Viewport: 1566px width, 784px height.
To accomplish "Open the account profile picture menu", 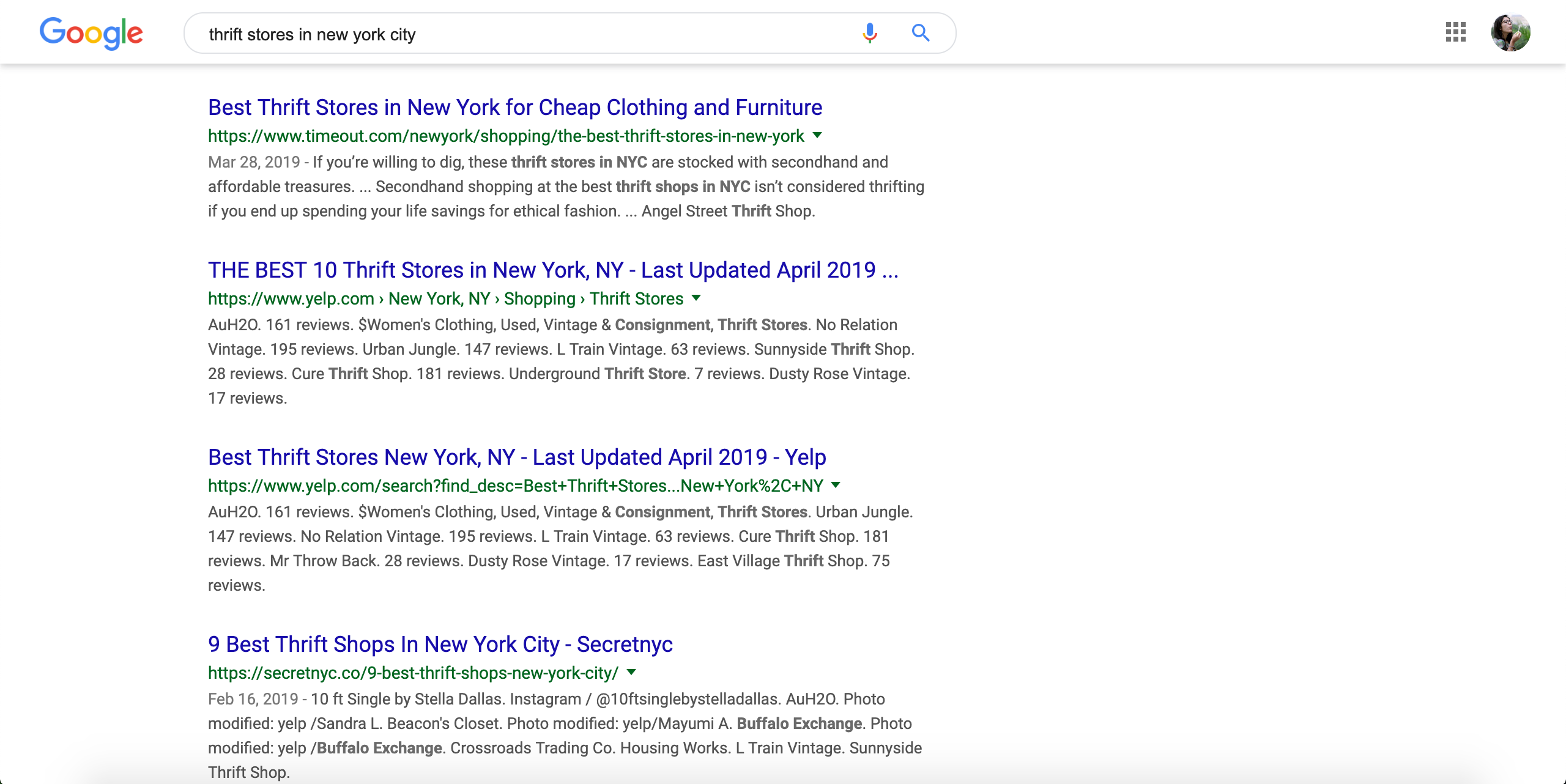I will click(1510, 32).
